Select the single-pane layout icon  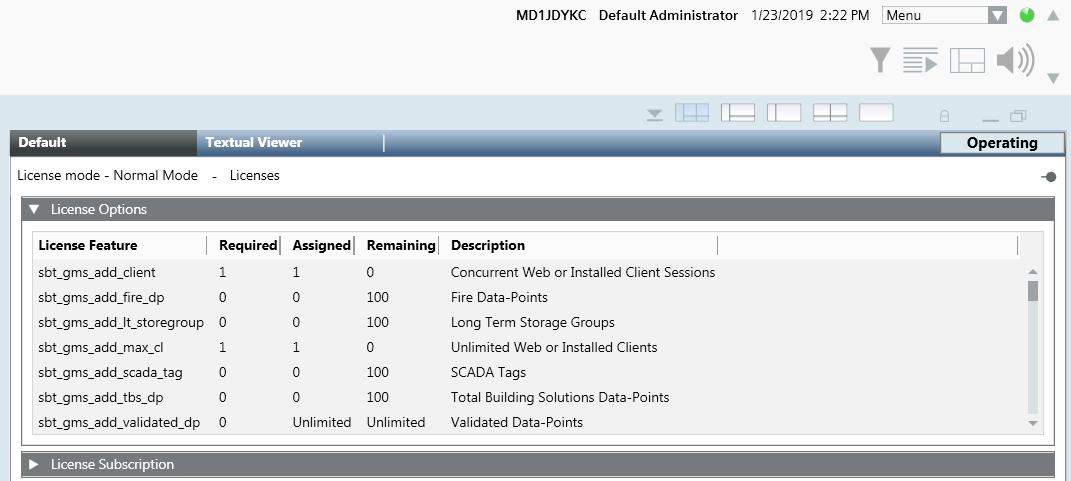pos(876,113)
